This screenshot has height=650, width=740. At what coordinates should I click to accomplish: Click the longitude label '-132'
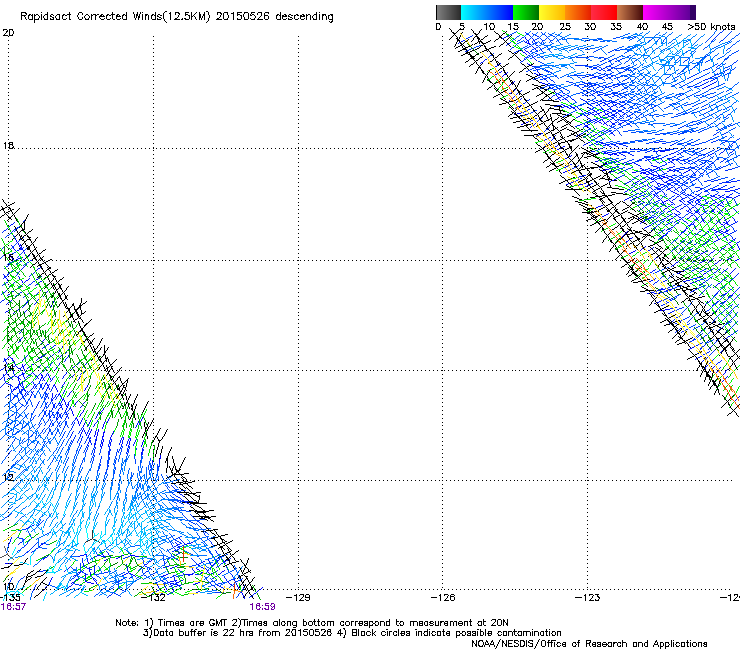(x=153, y=598)
